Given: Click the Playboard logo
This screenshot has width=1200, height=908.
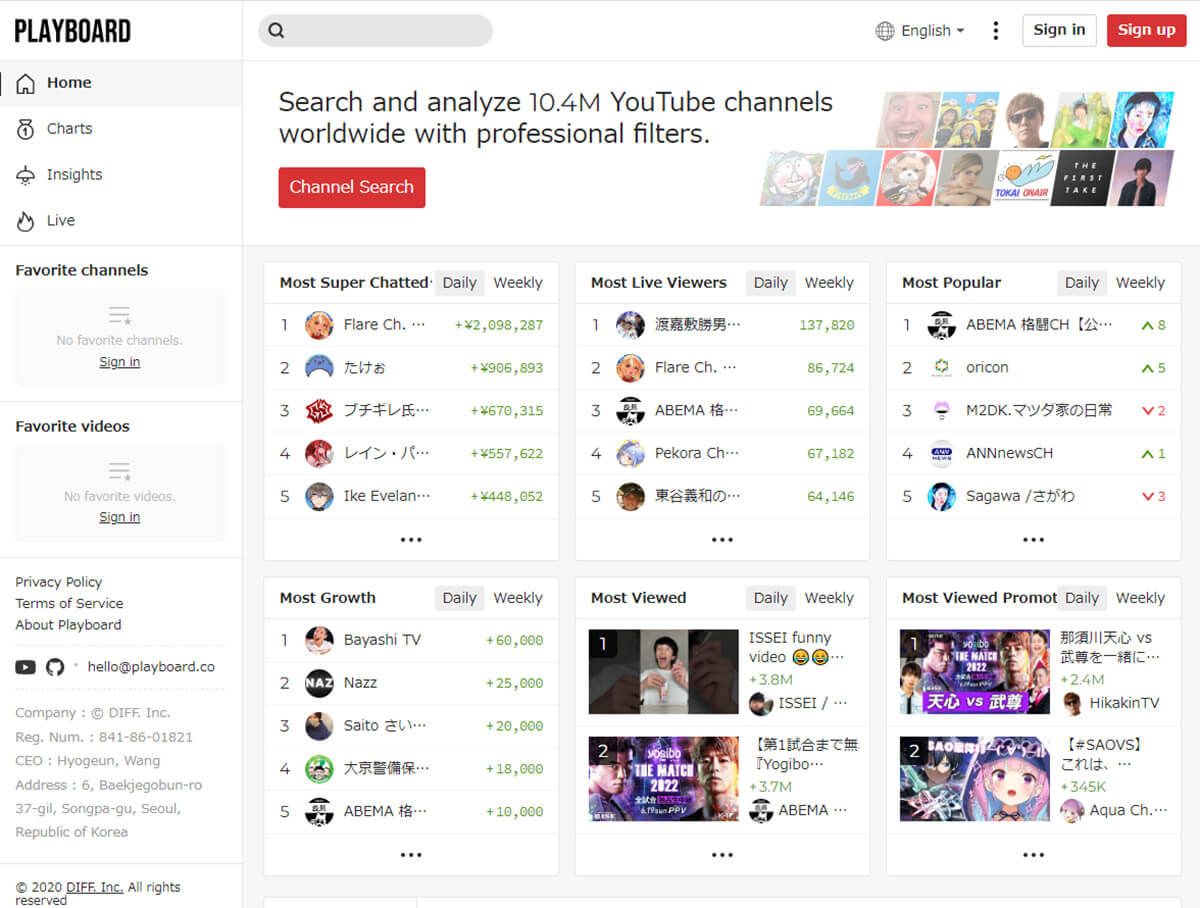Looking at the screenshot, I should click(72, 31).
